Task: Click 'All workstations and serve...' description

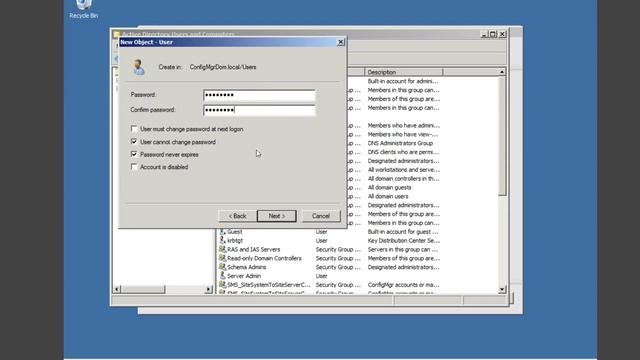Action: coord(403,170)
